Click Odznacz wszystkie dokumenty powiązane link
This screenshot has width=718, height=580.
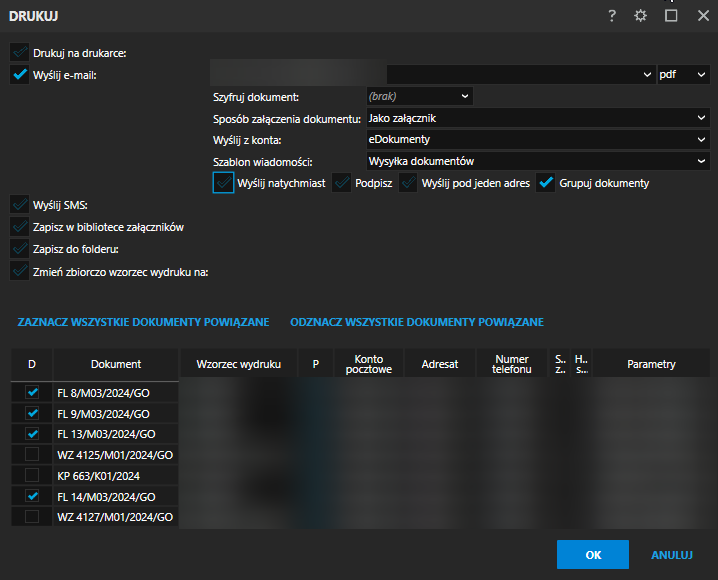pos(417,322)
